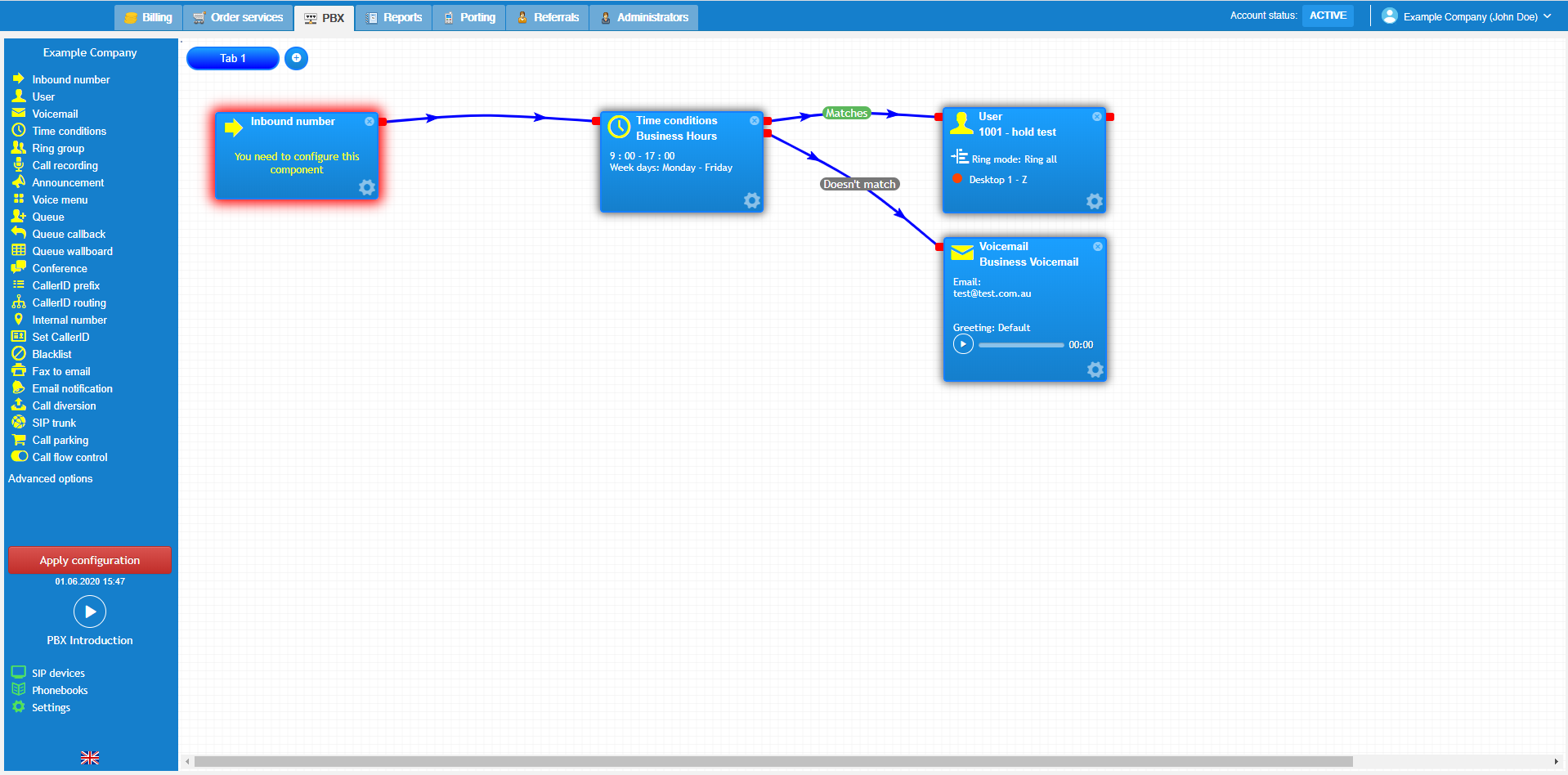Open the Inbound number block configuration gear

point(365,187)
